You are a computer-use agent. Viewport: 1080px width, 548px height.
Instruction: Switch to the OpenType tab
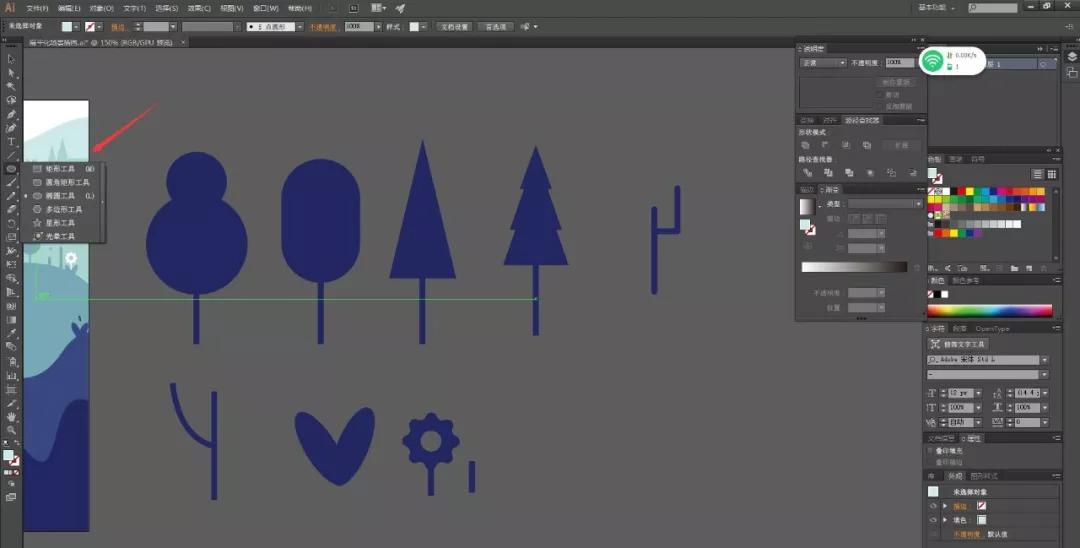[993, 328]
